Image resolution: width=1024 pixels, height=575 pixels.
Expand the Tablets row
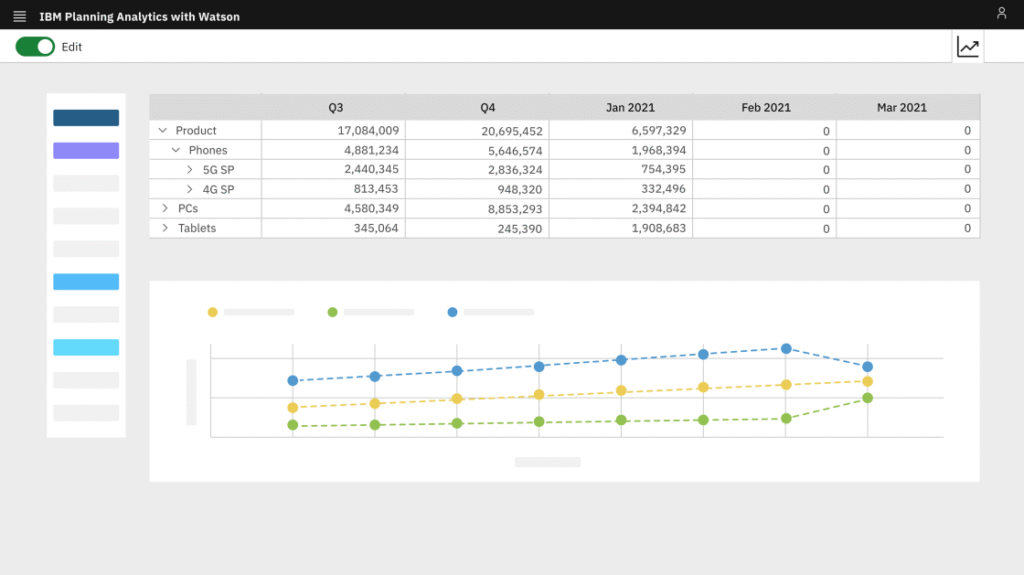(x=165, y=228)
